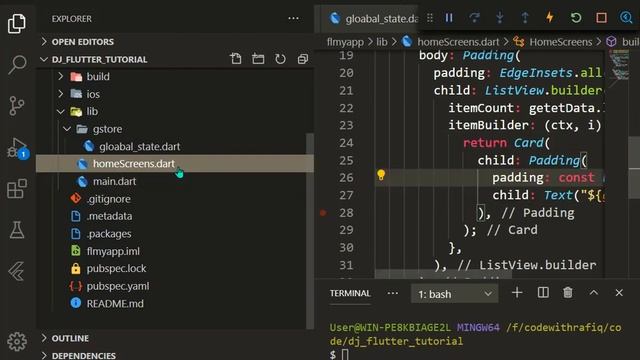Open Explorer more actions ellipsis

pos(293,18)
